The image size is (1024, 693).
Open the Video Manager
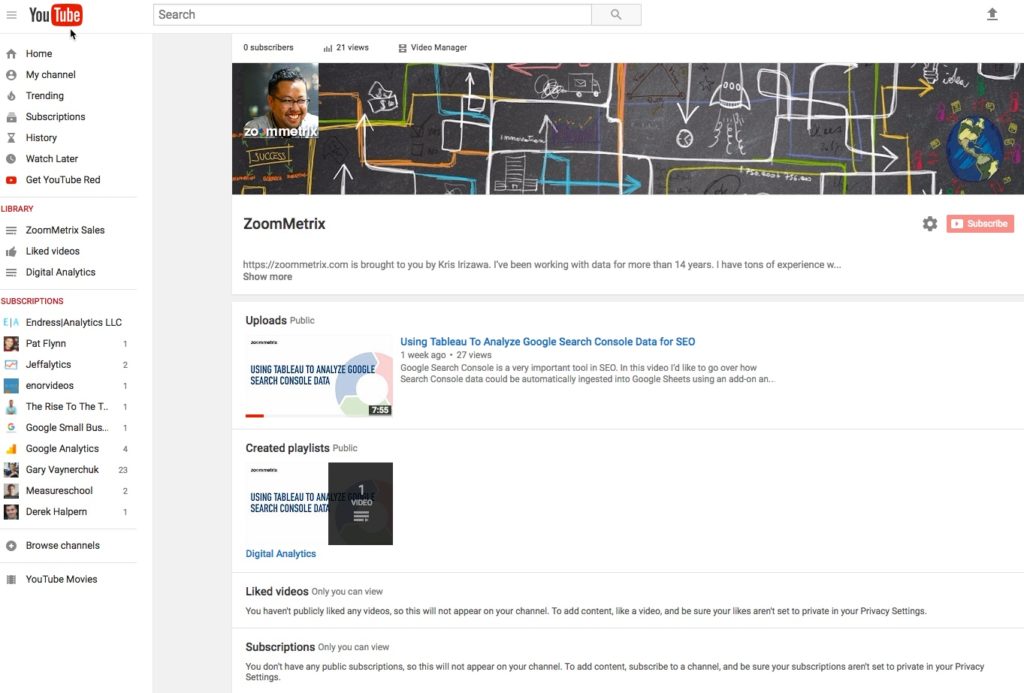tap(432, 47)
